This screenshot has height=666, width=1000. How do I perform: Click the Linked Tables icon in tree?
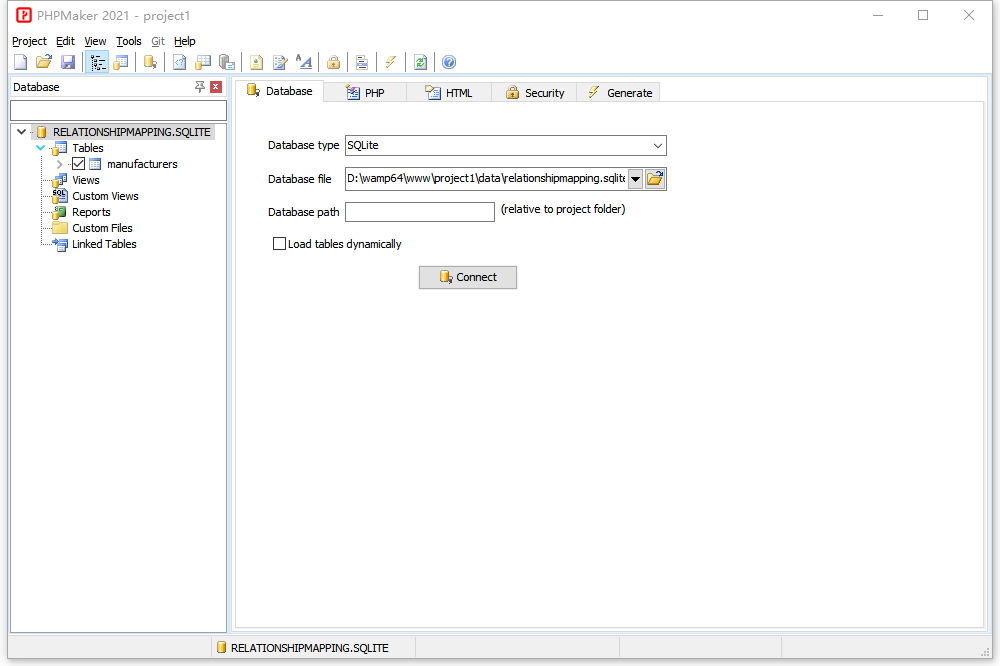[x=59, y=244]
